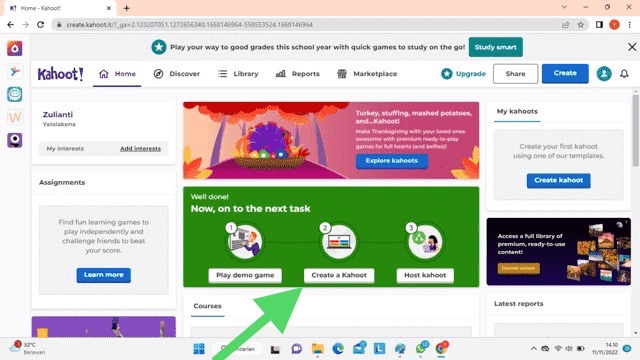640x360 pixels.
Task: Click the taskbar search box
Action: pos(239,349)
